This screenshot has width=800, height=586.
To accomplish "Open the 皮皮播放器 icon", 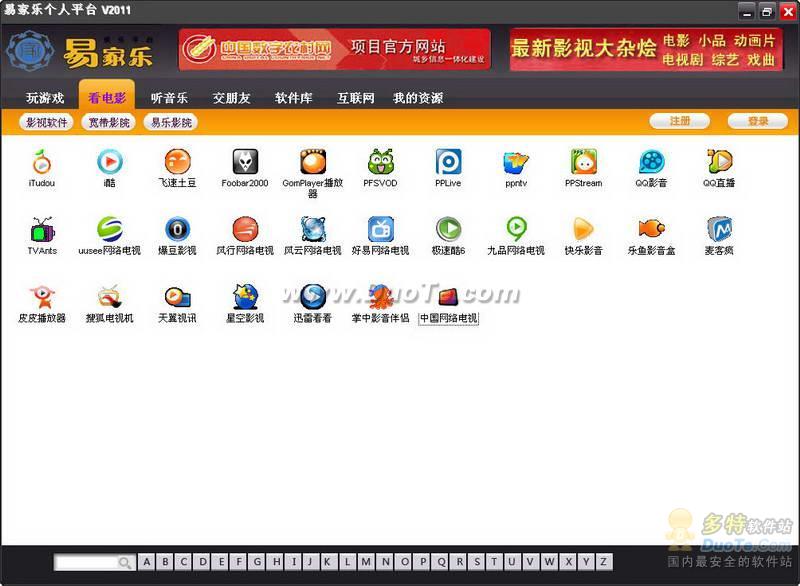I will 42,297.
